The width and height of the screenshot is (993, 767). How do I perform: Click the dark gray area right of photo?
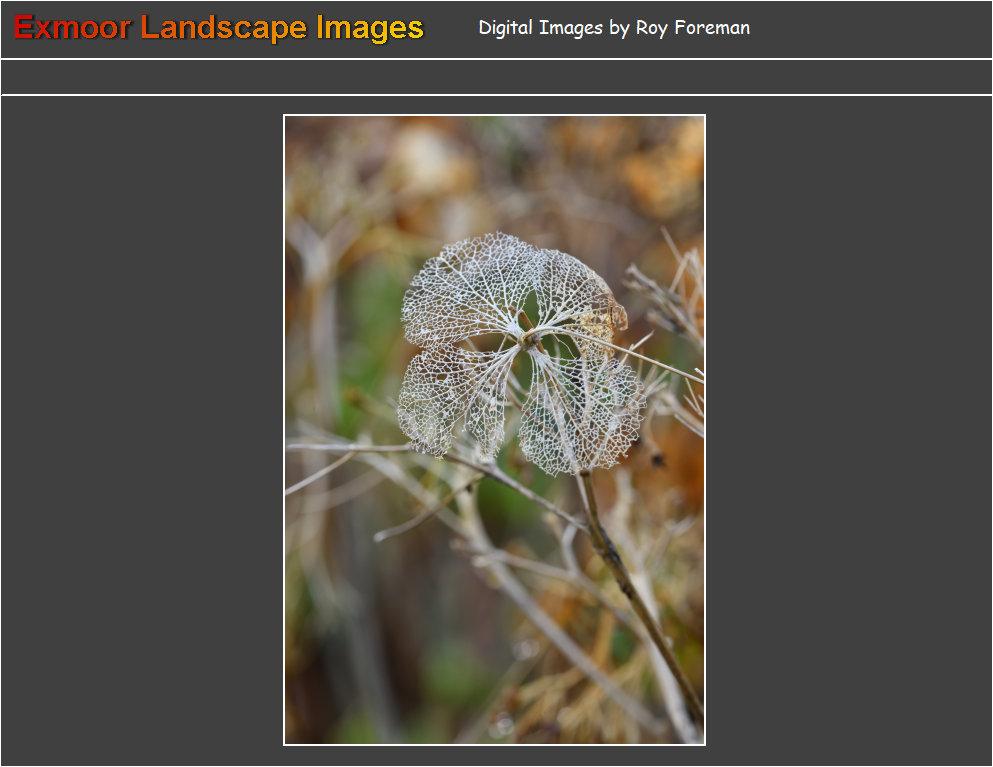(850, 430)
